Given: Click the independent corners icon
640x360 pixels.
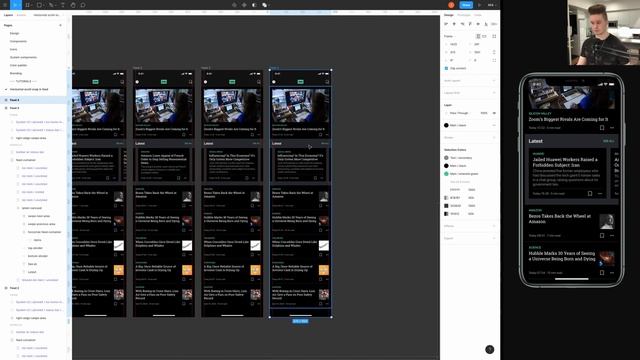Looking at the screenshot, I should pyautogui.click(x=494, y=60).
